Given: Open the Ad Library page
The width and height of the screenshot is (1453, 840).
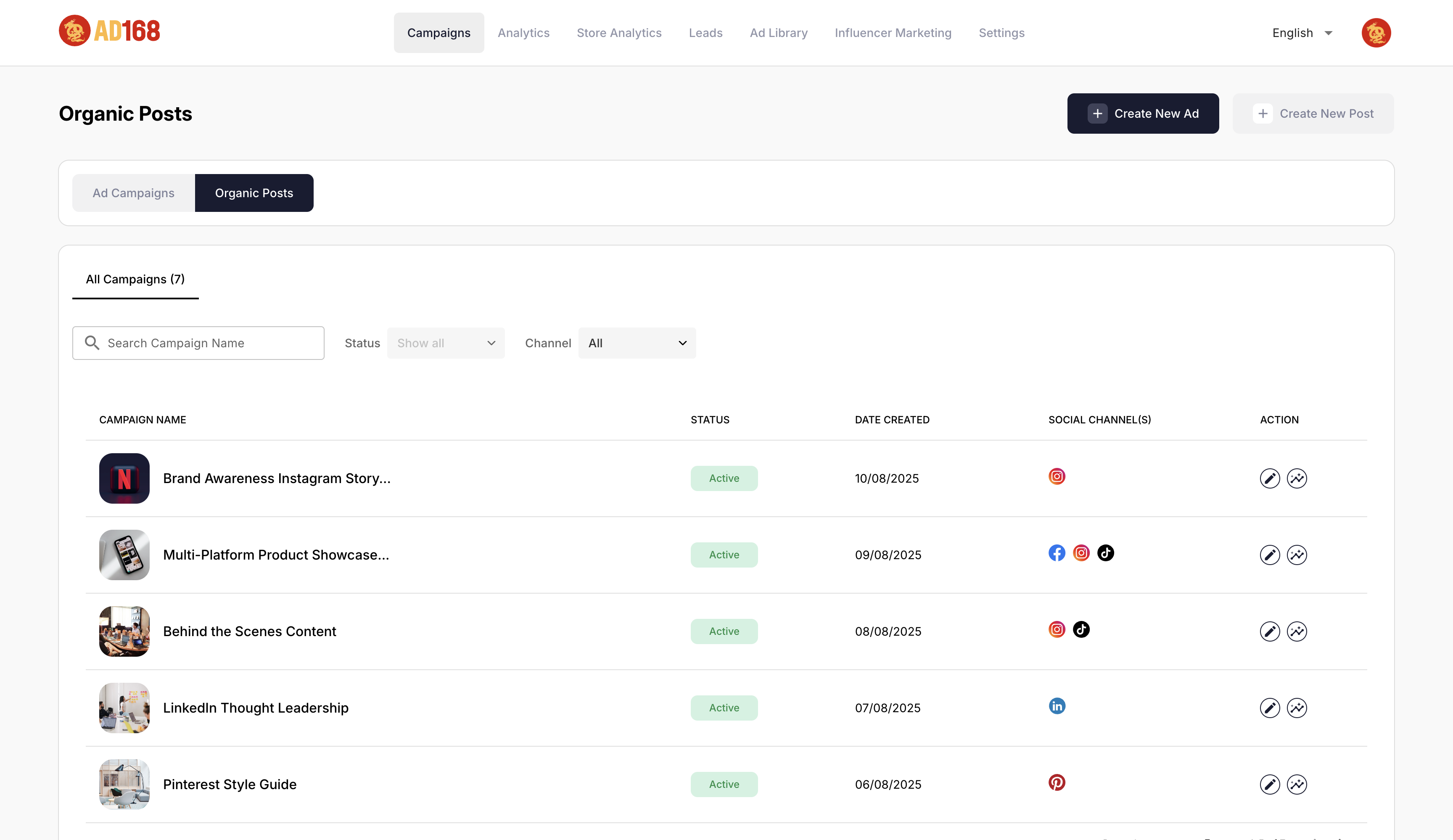Looking at the screenshot, I should tap(778, 33).
